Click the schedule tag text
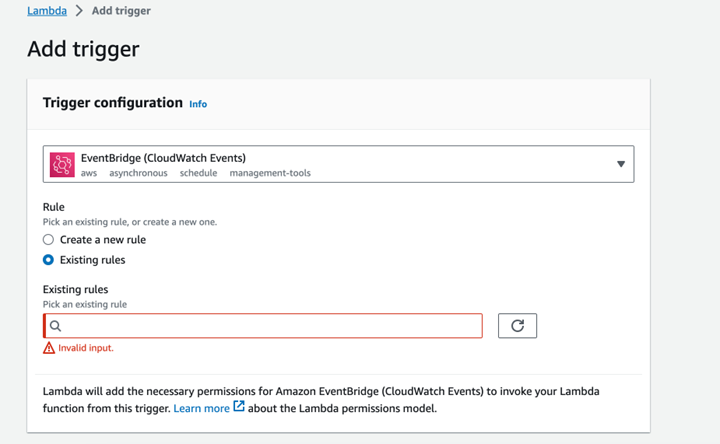 (198, 173)
